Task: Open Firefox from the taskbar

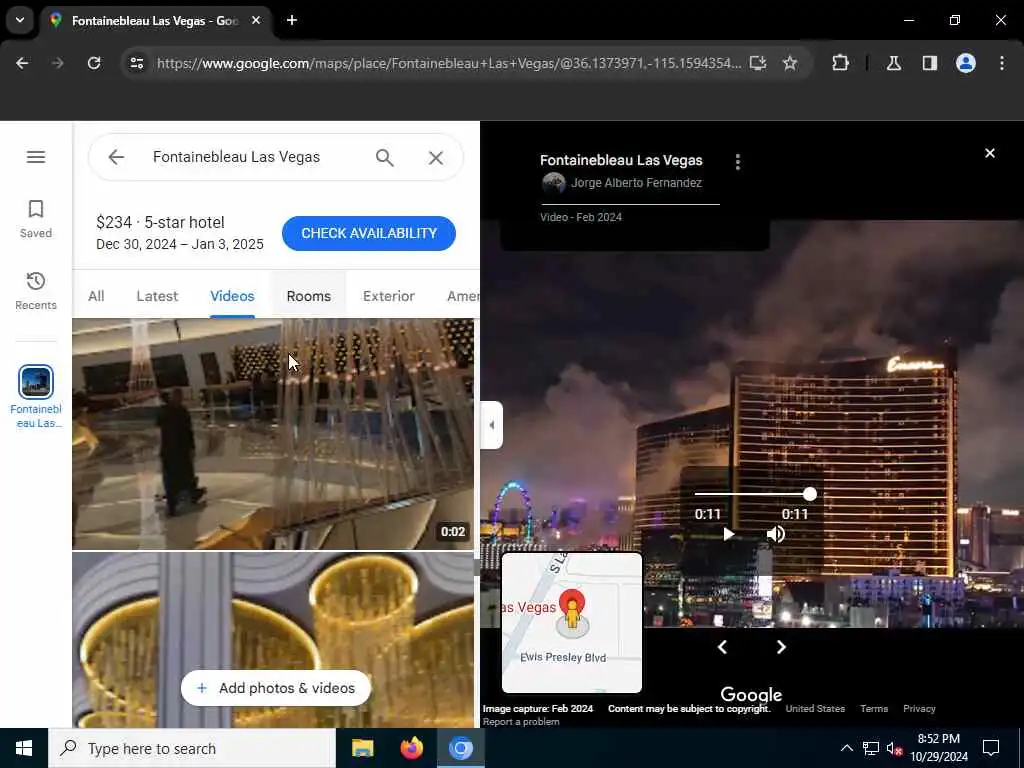Action: click(411, 748)
